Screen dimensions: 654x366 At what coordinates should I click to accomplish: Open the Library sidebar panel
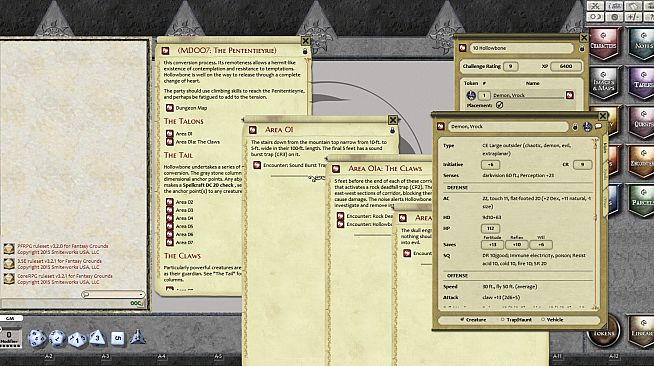coord(643,332)
